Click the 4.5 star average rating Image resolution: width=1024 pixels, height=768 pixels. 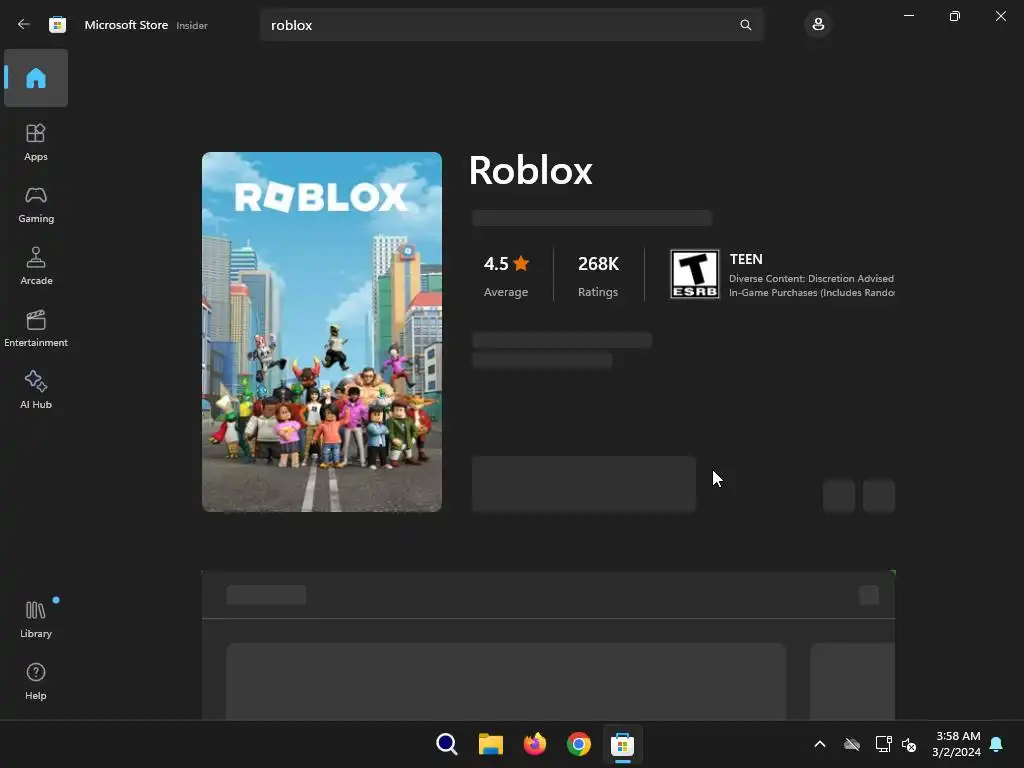(x=506, y=275)
